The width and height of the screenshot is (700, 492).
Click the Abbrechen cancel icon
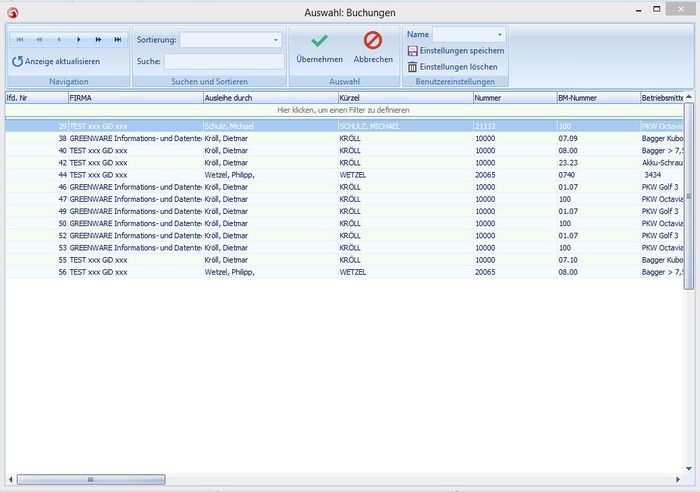tap(373, 40)
